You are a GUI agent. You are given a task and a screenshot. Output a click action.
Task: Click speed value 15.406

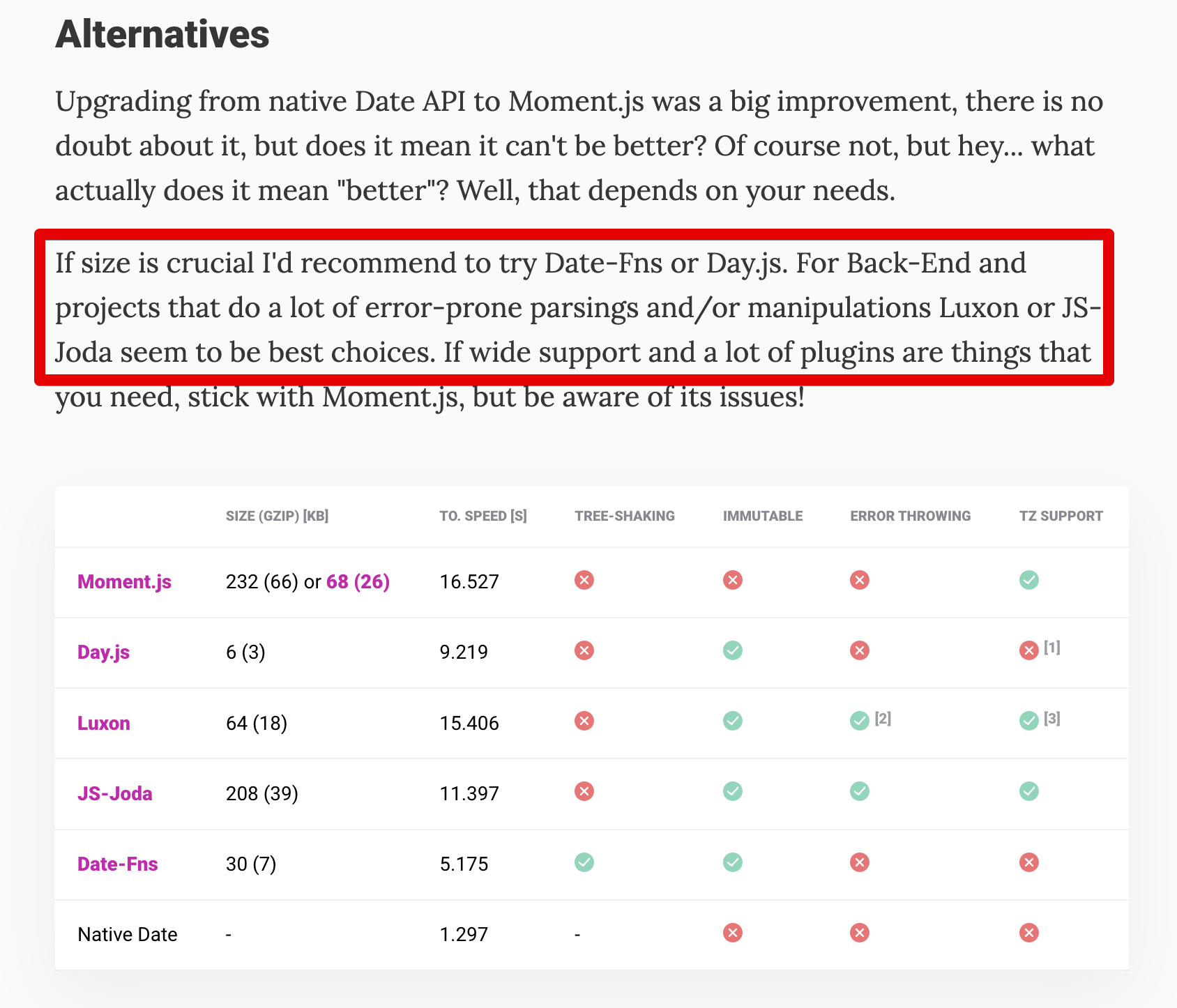[x=469, y=723]
